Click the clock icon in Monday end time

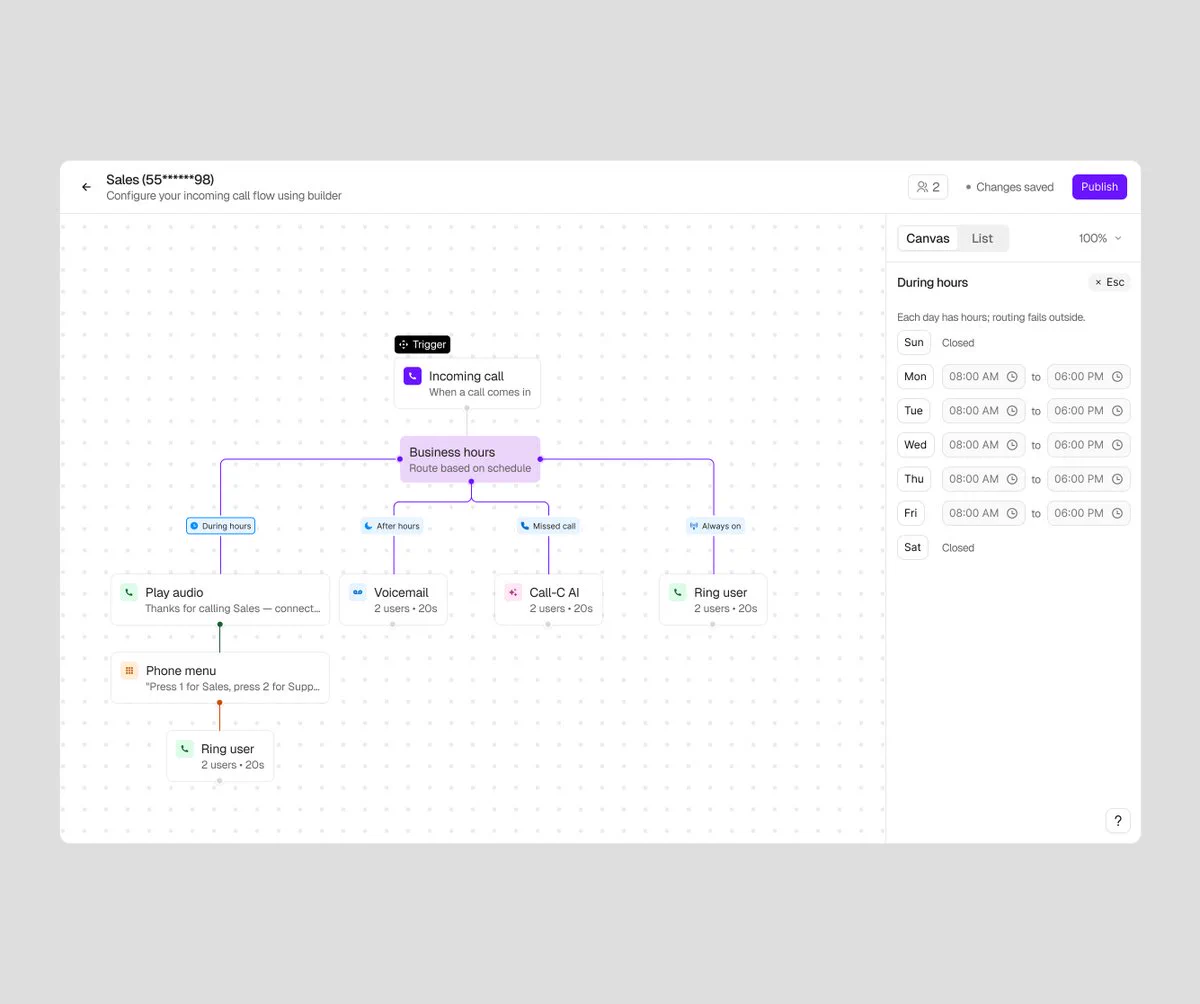click(1117, 377)
